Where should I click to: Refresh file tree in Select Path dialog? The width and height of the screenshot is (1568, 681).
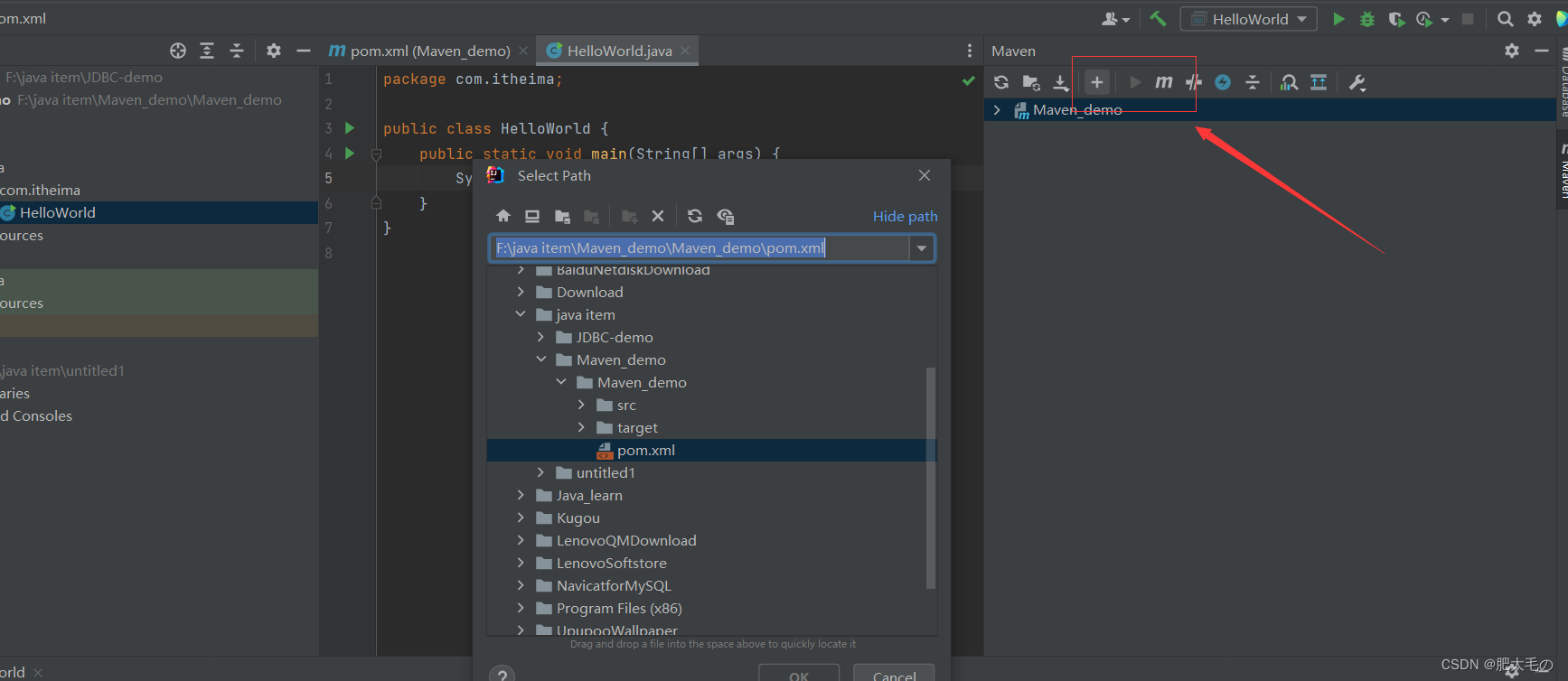coord(694,216)
